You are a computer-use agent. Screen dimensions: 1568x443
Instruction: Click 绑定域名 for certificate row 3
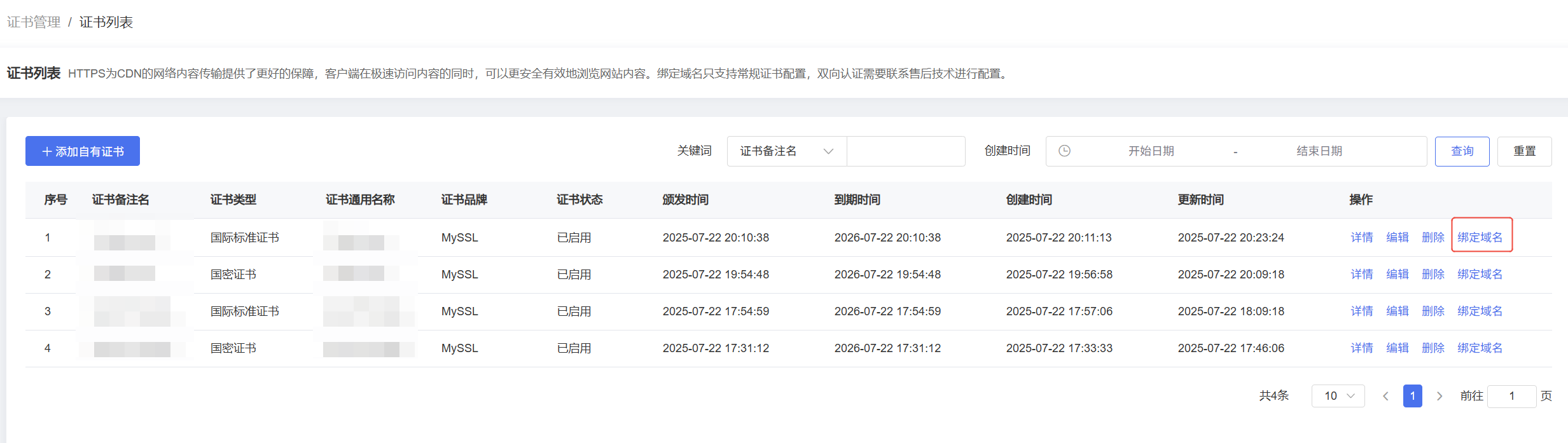[x=1480, y=311]
